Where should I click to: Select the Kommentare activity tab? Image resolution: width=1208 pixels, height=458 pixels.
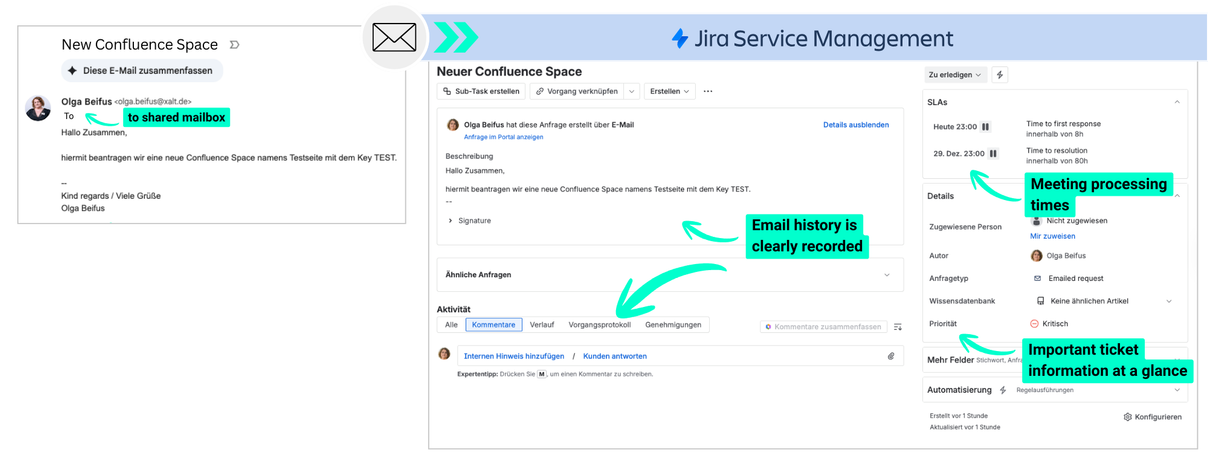click(x=493, y=325)
